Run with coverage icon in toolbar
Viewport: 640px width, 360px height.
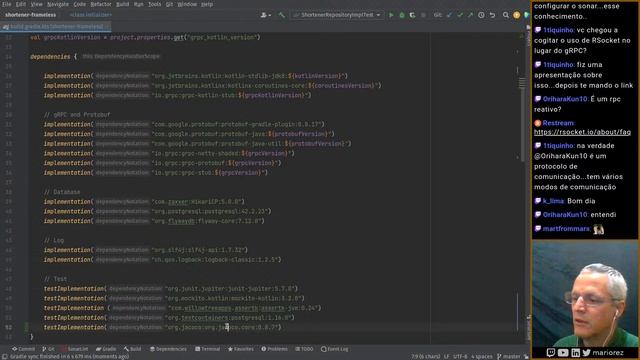click(x=412, y=15)
